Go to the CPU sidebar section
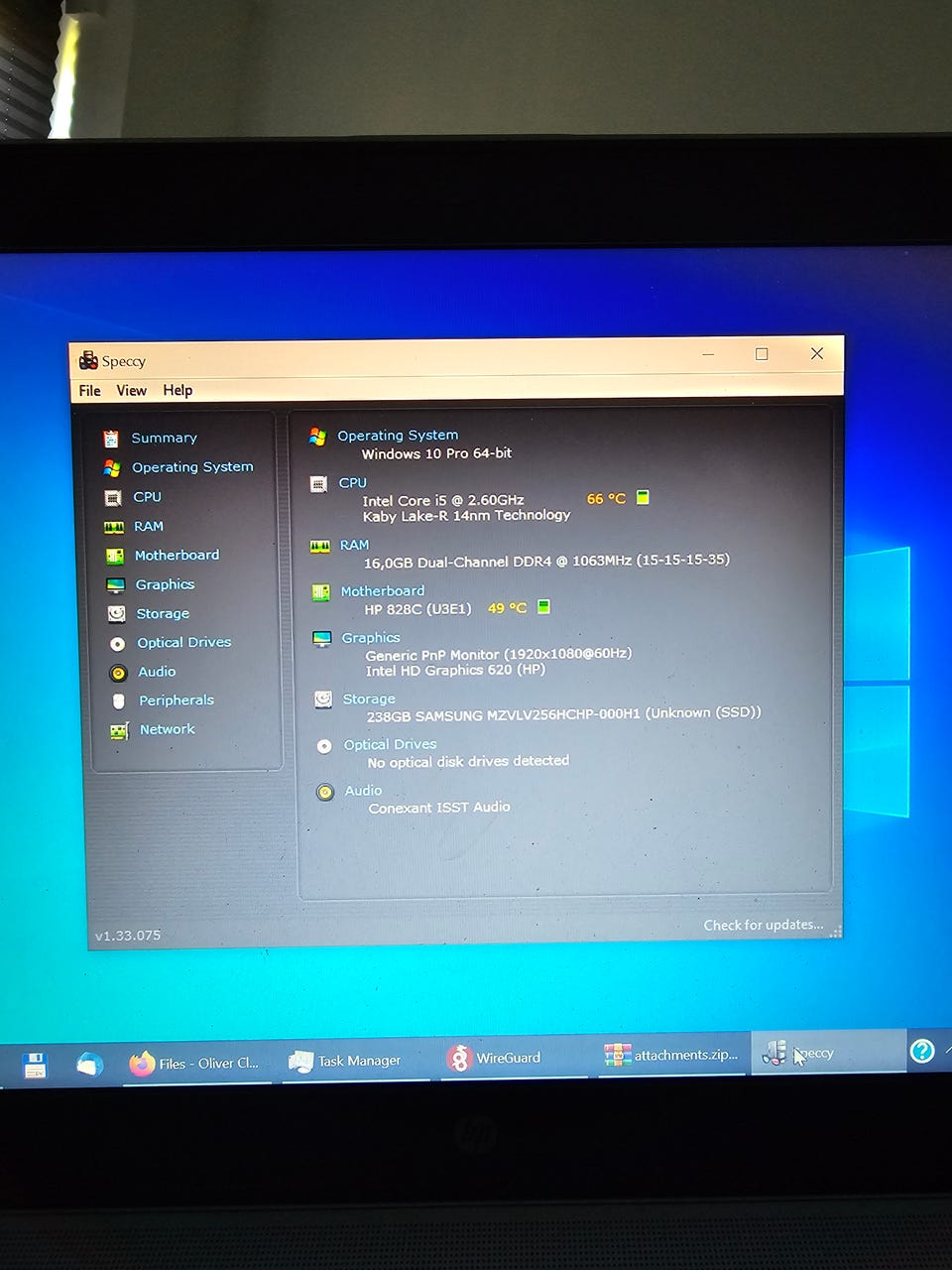 click(147, 497)
